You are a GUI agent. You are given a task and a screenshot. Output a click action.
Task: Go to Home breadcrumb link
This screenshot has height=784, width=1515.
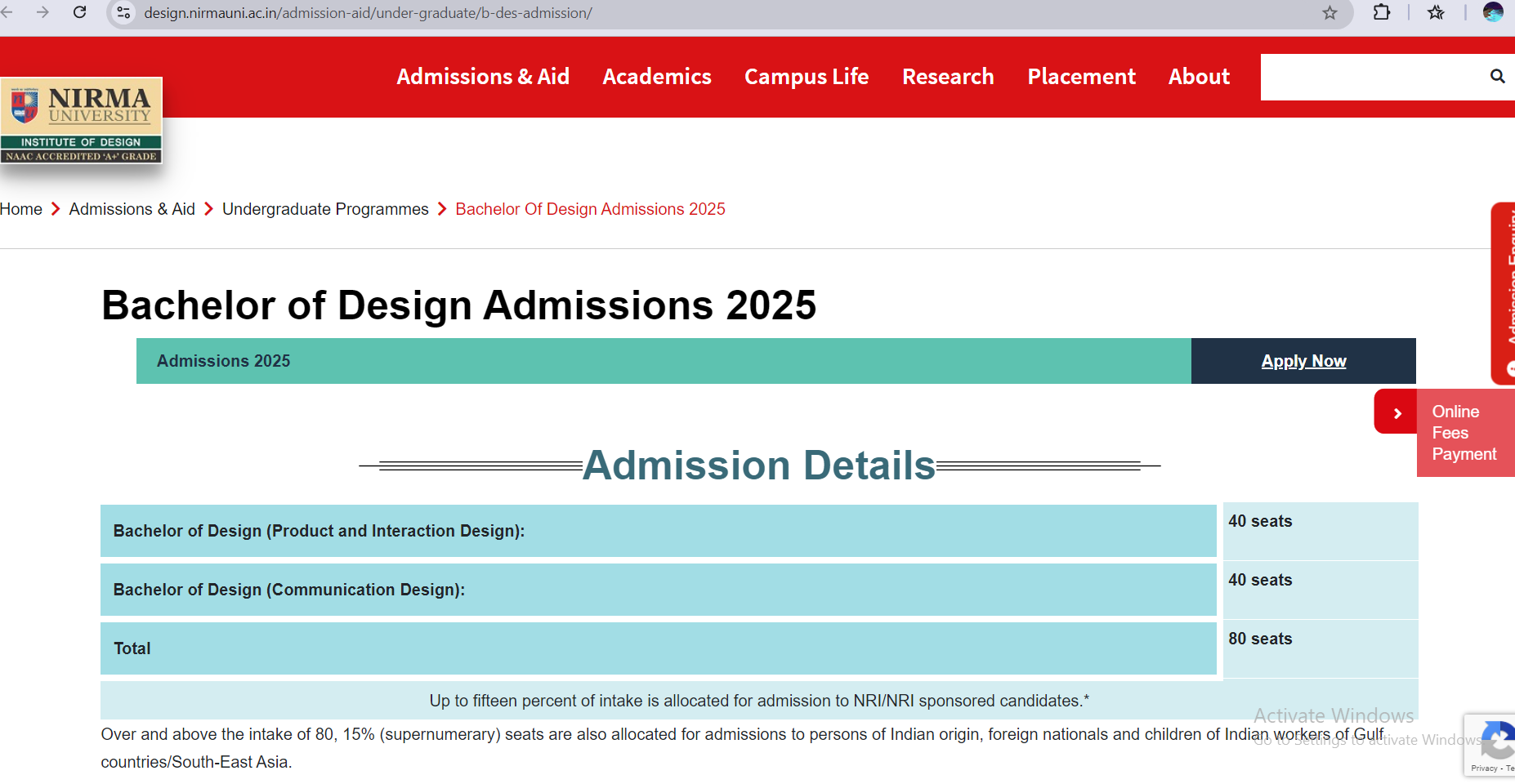click(21, 209)
